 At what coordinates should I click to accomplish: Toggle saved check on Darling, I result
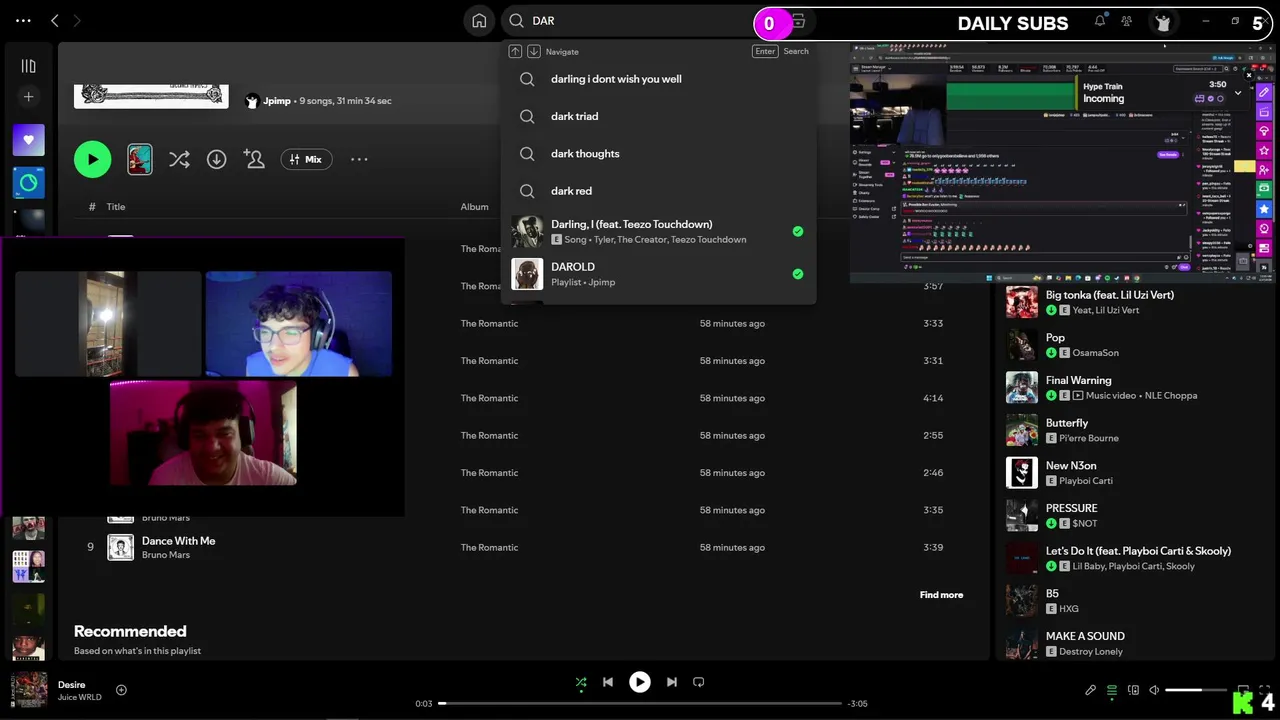pos(797,231)
